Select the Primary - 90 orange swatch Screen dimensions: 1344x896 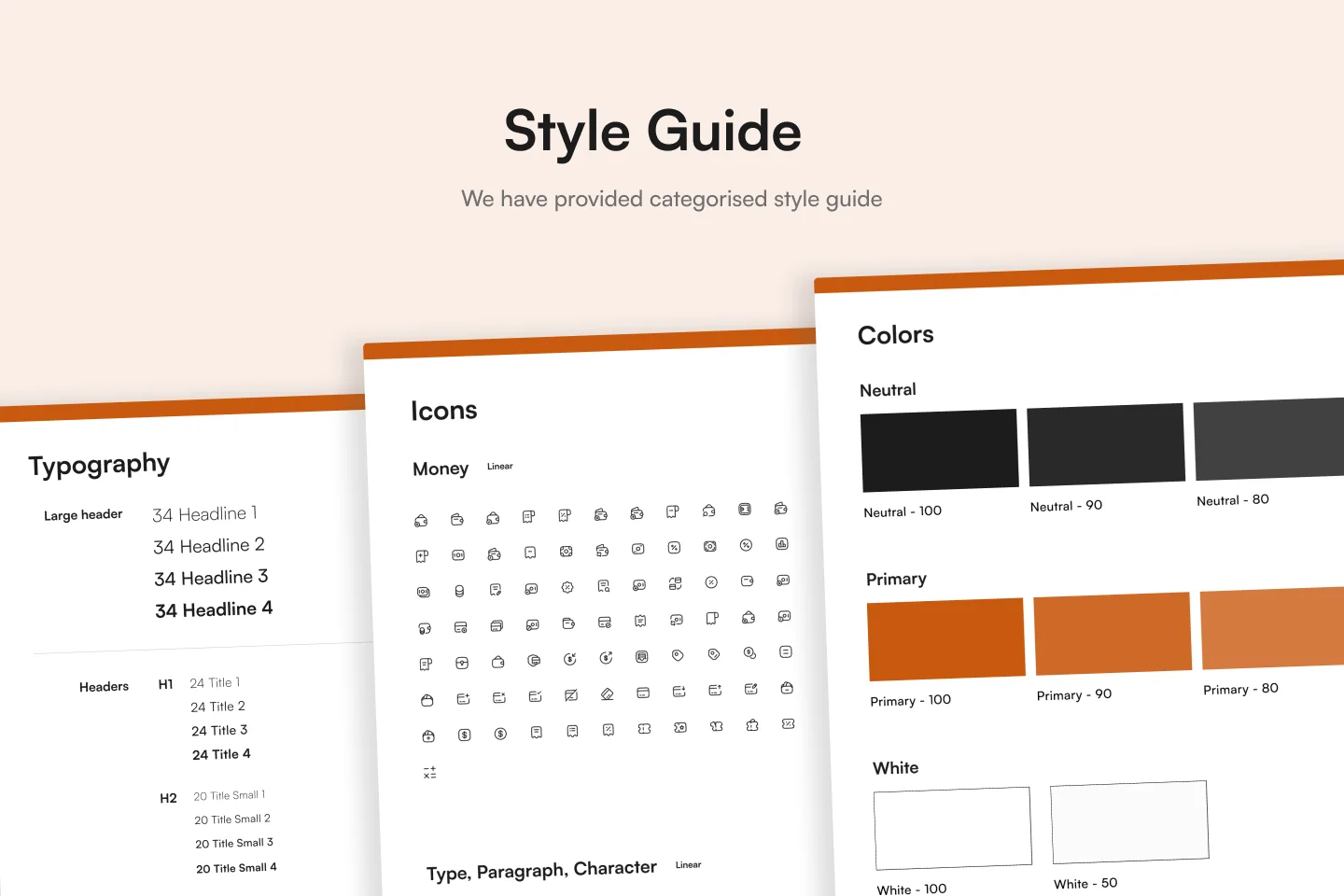[1113, 633]
